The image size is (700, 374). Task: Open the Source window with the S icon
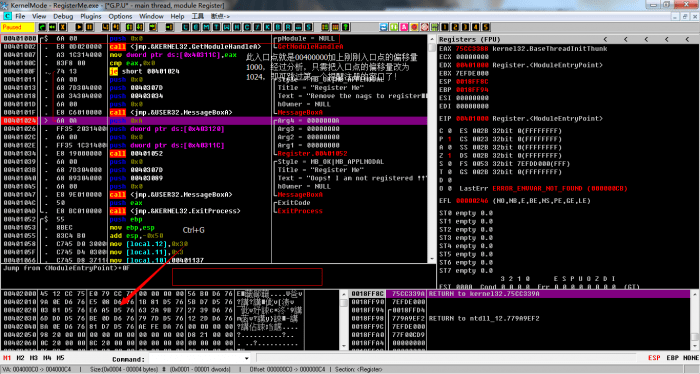[x=308, y=27]
